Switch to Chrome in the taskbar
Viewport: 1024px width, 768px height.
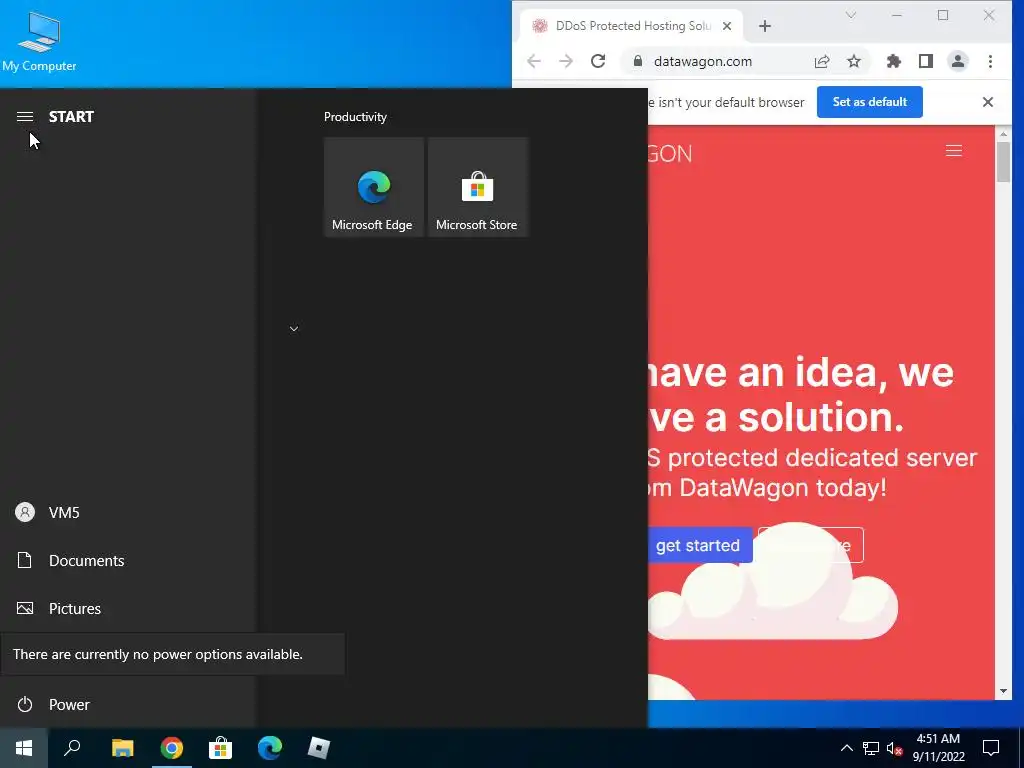coord(172,748)
